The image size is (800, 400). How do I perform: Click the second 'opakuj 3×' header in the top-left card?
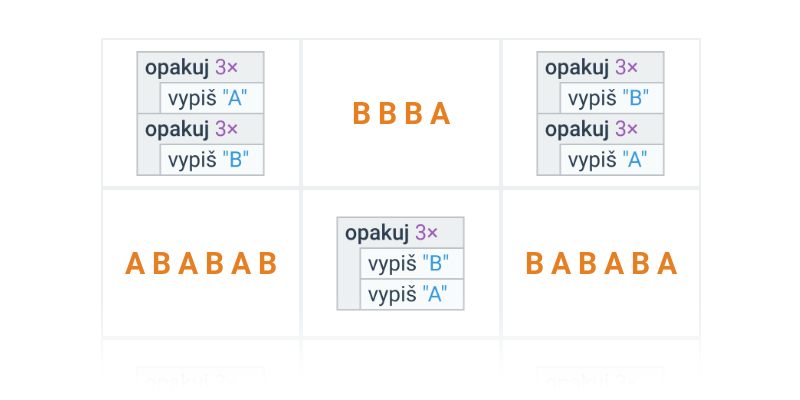(x=201, y=129)
